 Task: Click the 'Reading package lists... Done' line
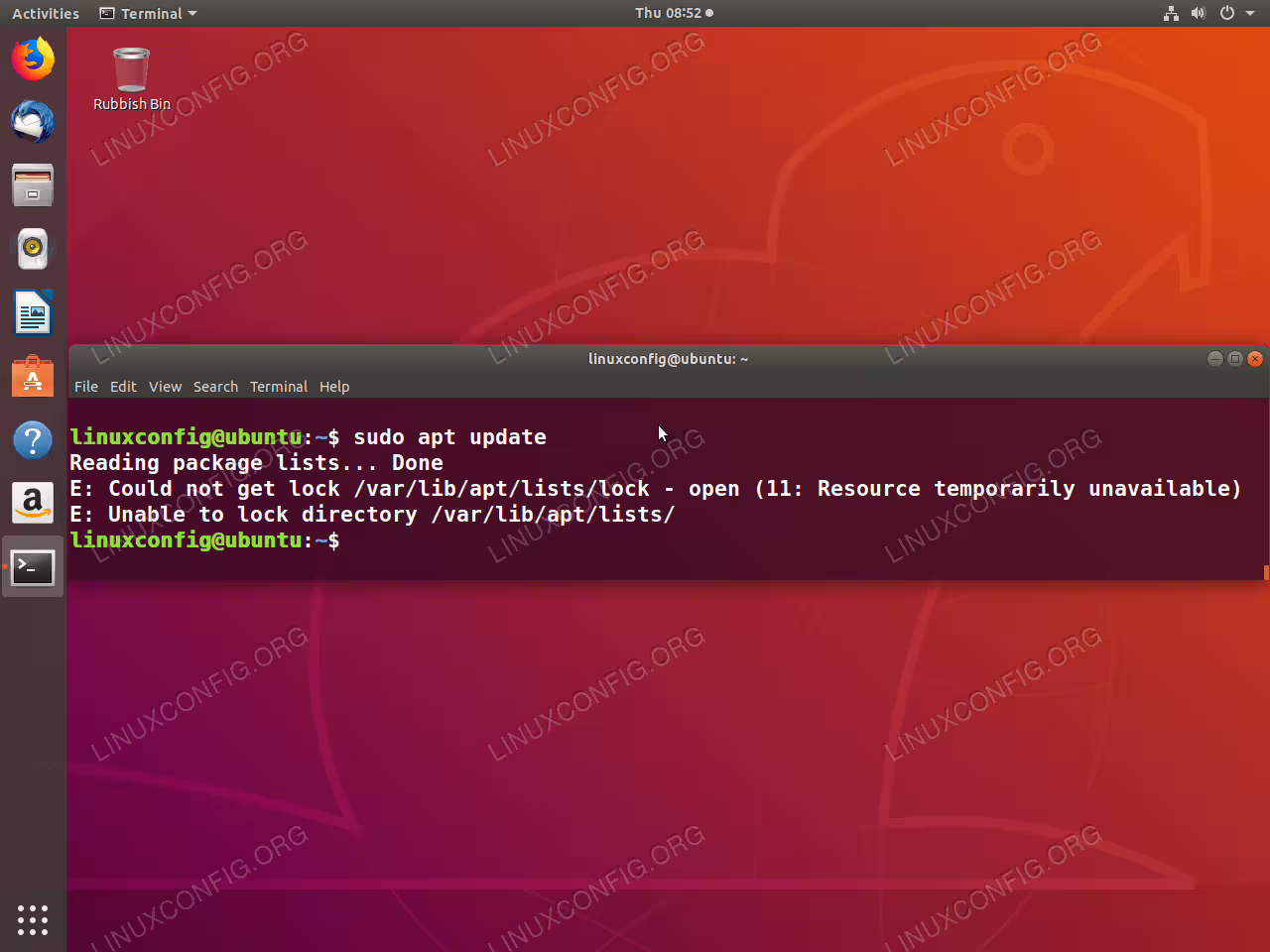pos(256,463)
